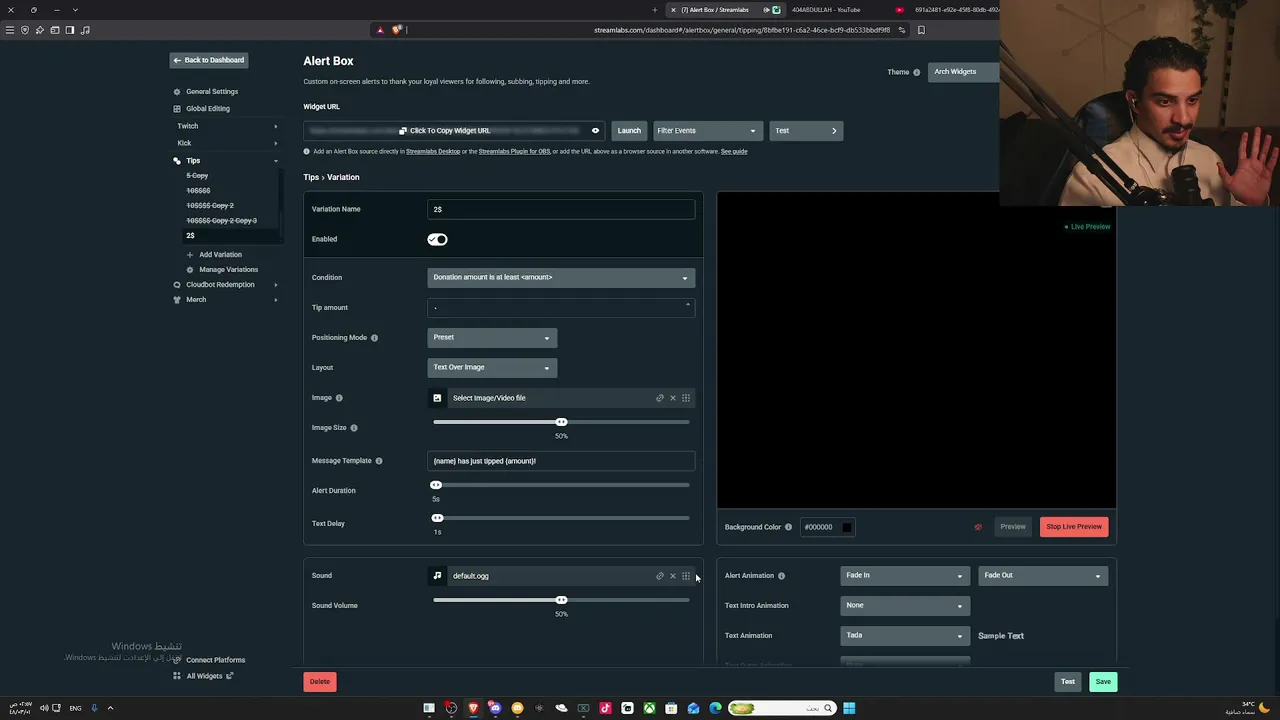Click the info icon beside Background Color
The image size is (1280, 720).
[788, 527]
